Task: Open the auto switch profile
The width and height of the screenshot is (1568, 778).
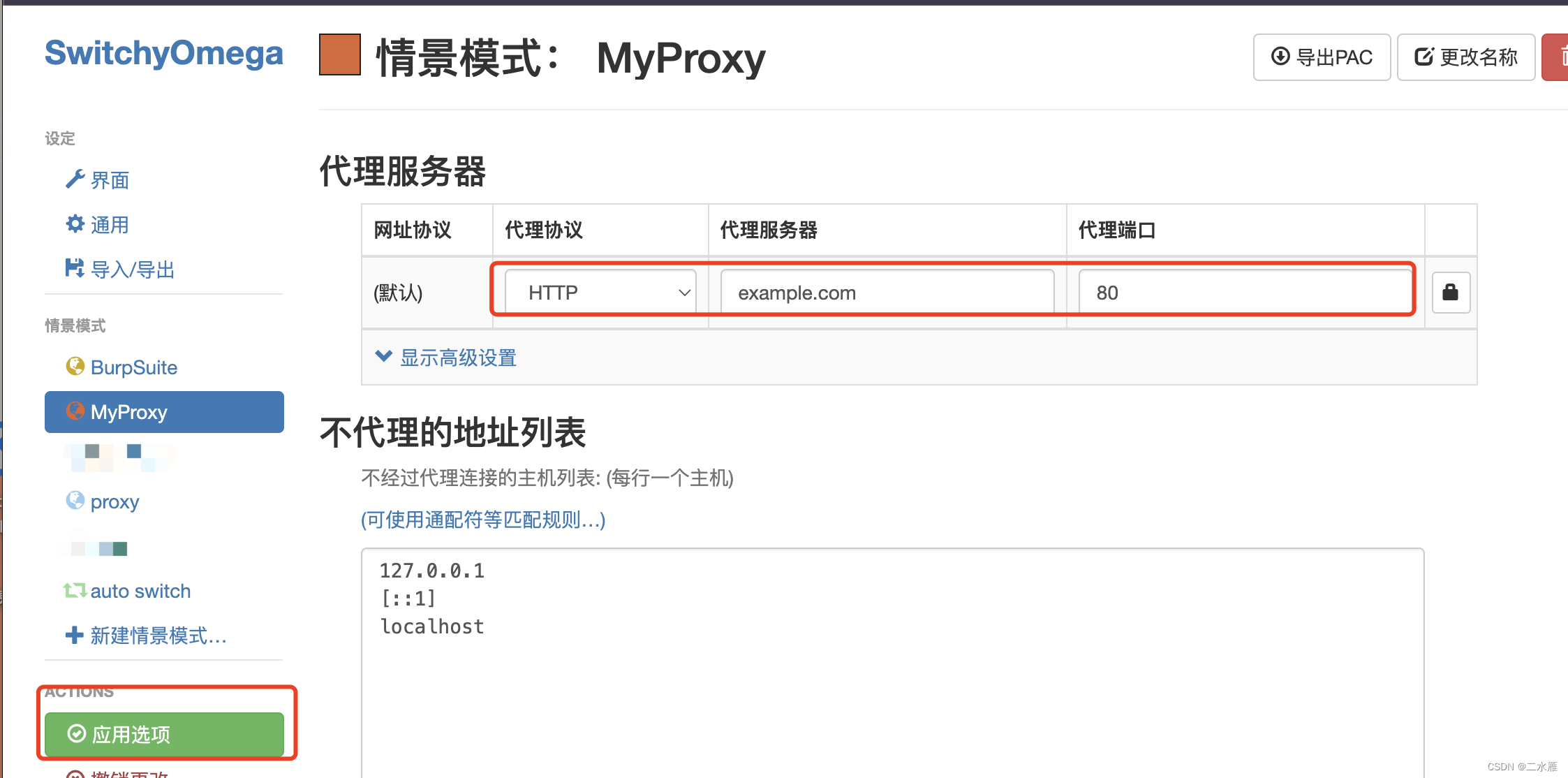Action: tap(140, 591)
